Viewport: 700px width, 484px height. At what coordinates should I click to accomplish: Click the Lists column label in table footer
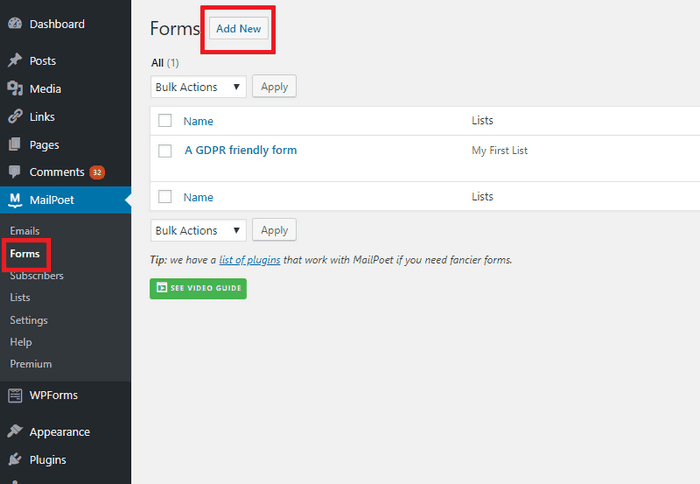(x=483, y=197)
